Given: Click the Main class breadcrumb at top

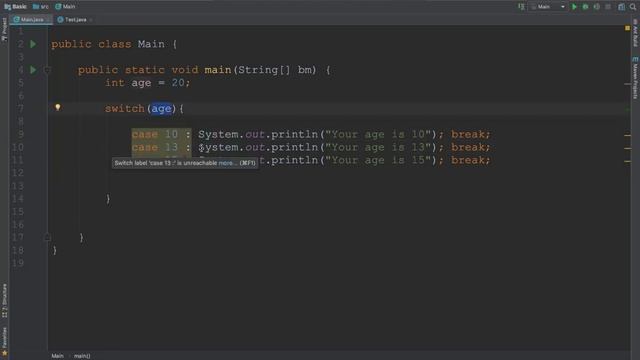Looking at the screenshot, I should point(65,7).
